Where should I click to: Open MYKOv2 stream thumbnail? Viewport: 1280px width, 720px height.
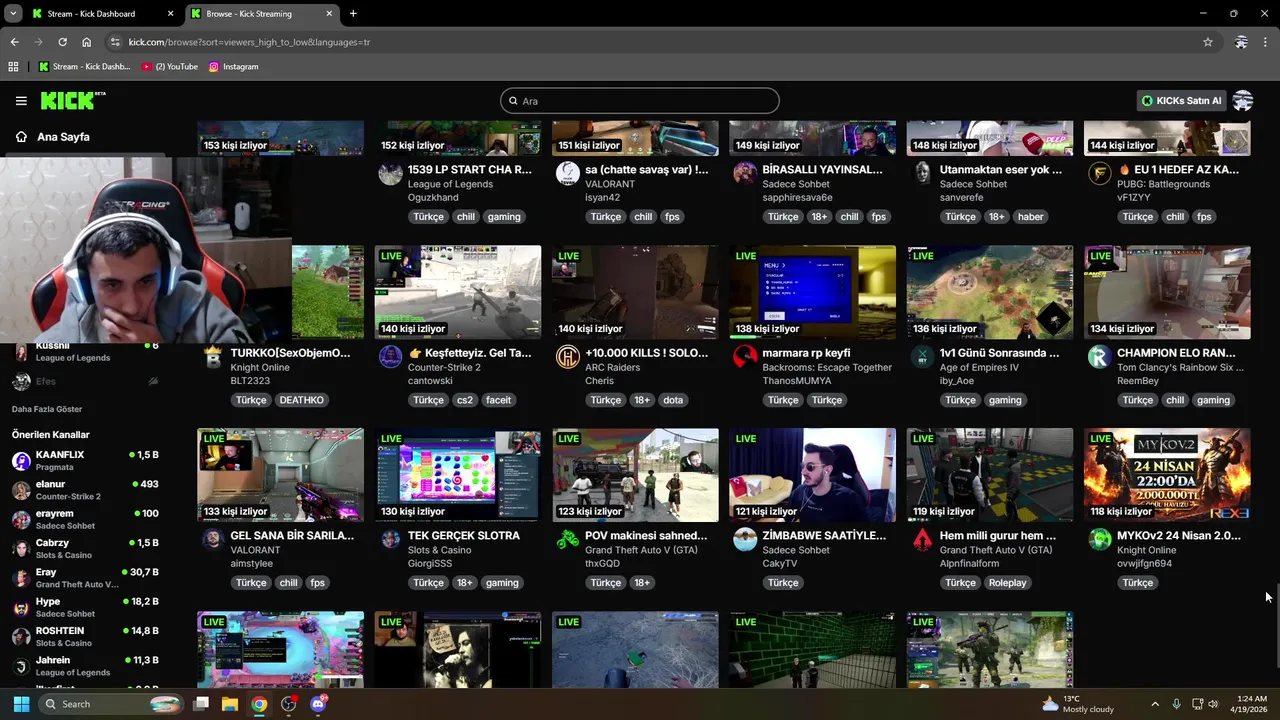point(1167,476)
